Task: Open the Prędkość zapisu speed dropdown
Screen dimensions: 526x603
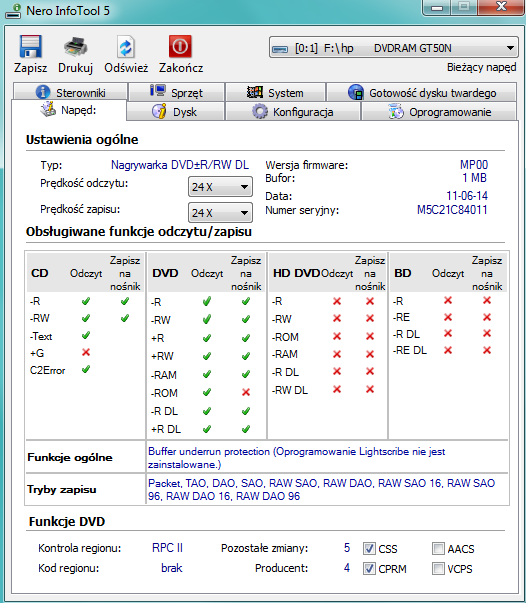Action: click(220, 213)
